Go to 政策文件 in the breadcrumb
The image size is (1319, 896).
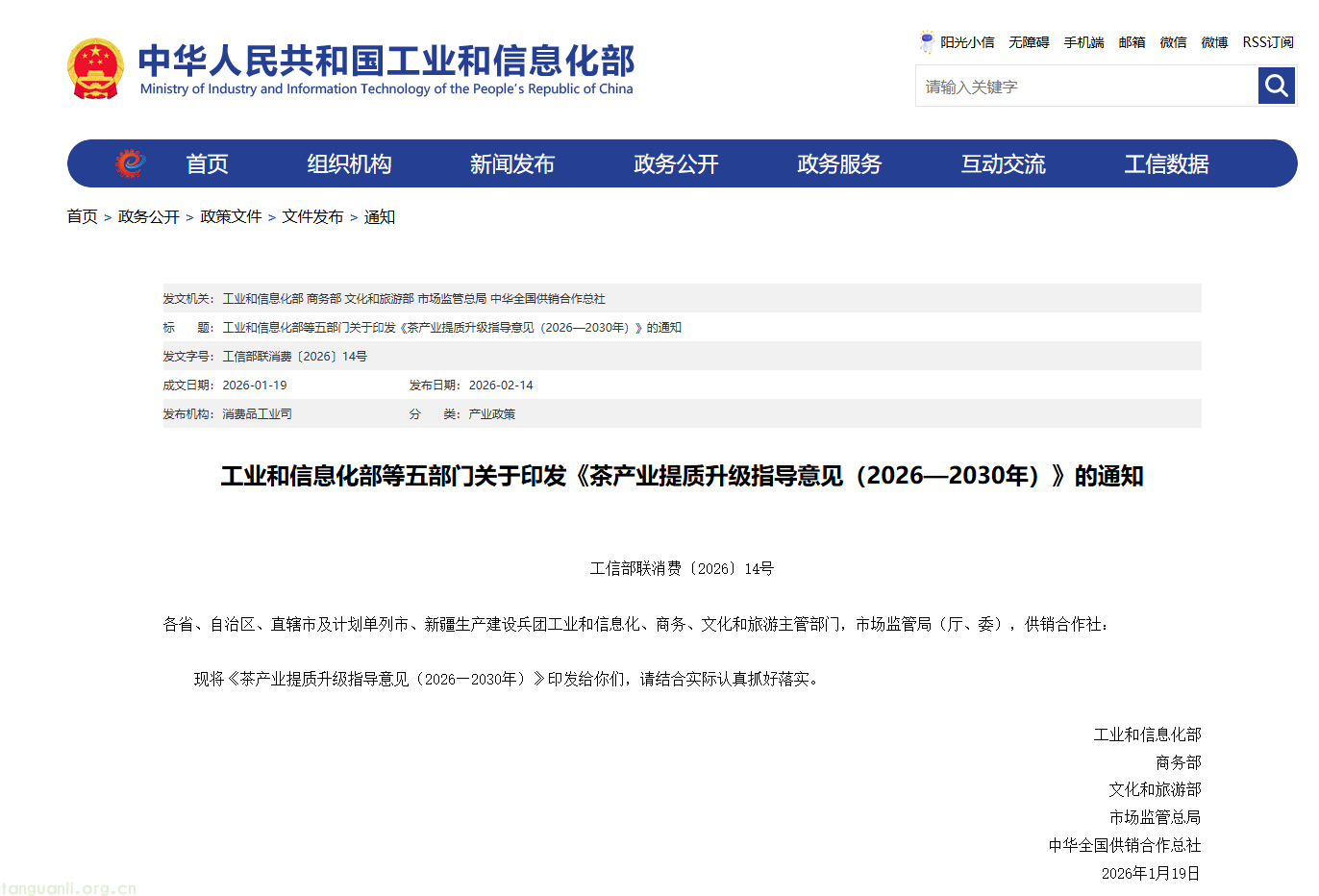231,217
